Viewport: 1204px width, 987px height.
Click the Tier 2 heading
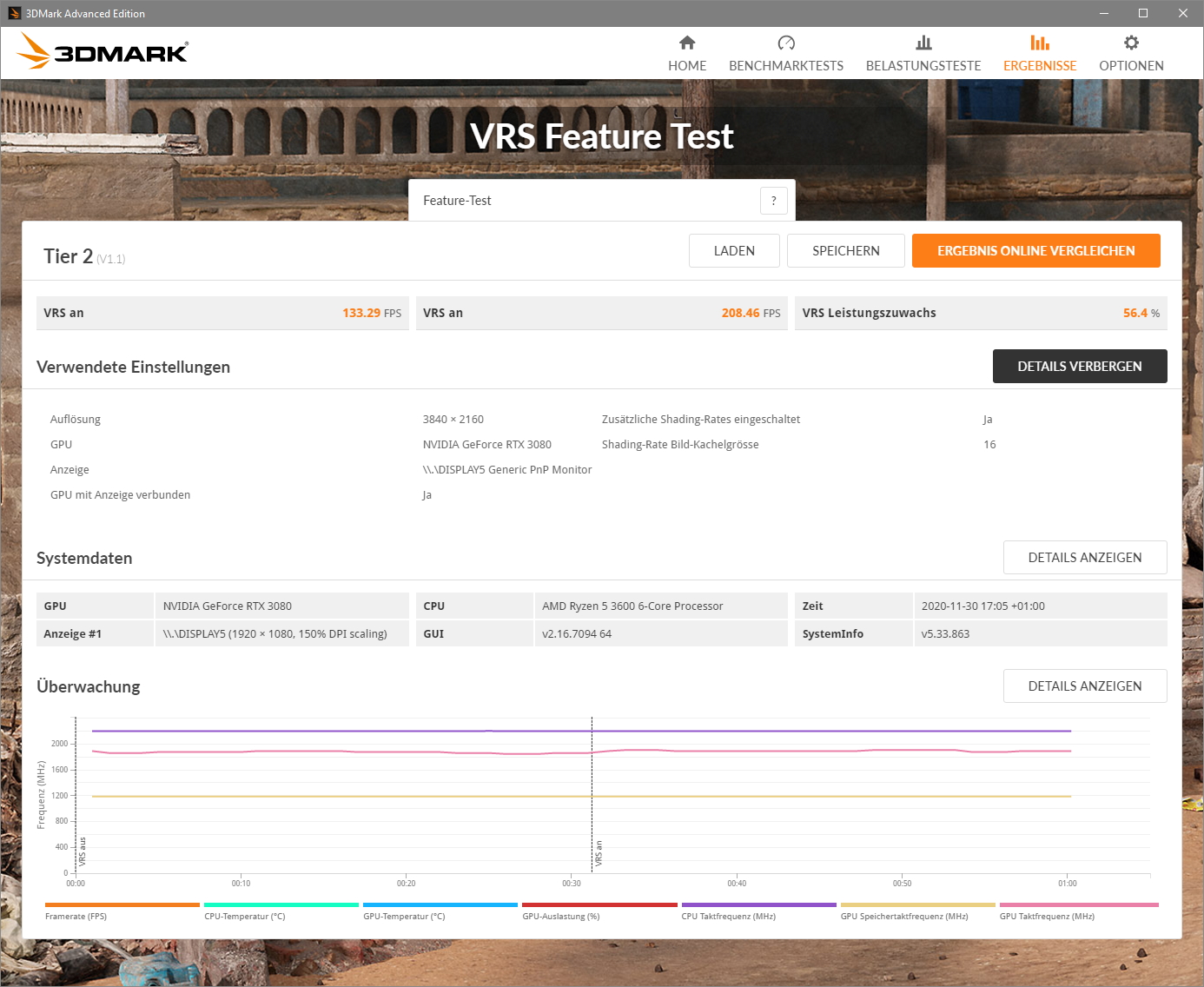point(68,256)
